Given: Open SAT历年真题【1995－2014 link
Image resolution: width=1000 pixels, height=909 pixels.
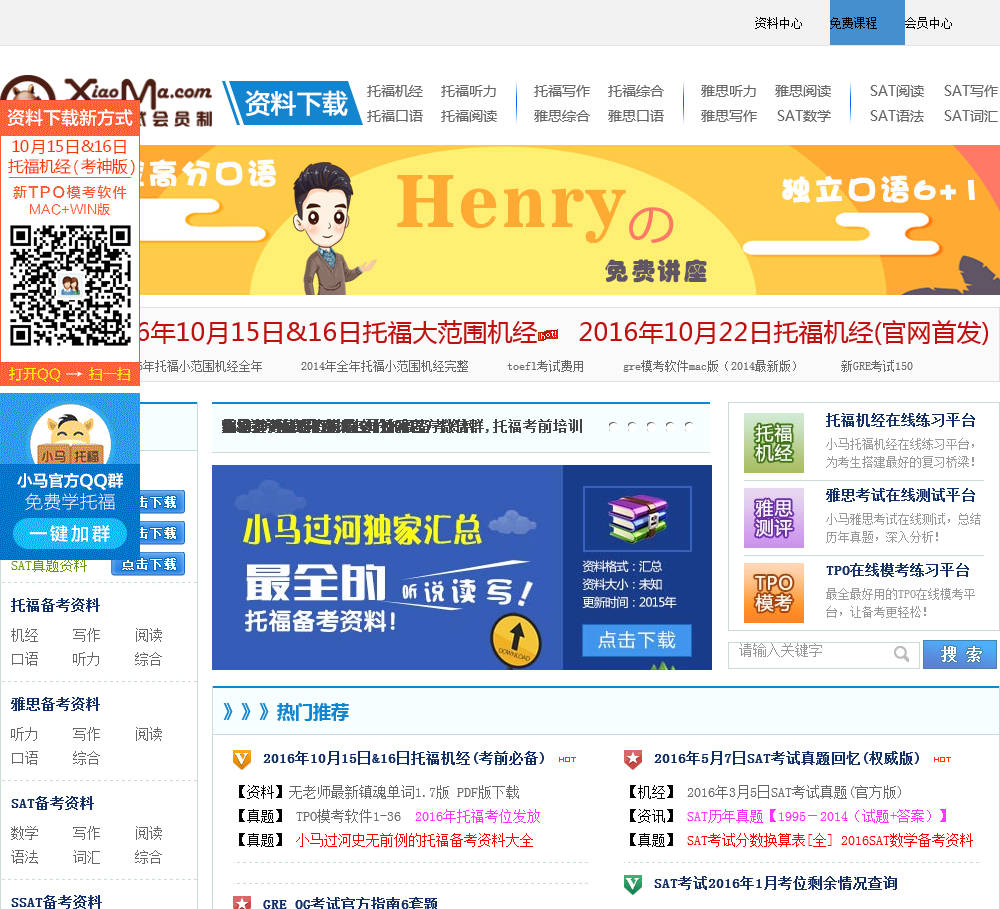Looking at the screenshot, I should coord(817,817).
